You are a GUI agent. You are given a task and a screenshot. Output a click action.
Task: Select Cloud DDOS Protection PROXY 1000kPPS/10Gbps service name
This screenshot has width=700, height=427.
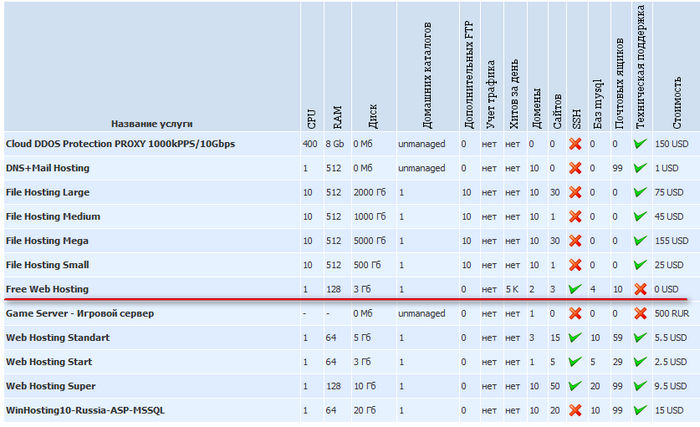pos(120,144)
